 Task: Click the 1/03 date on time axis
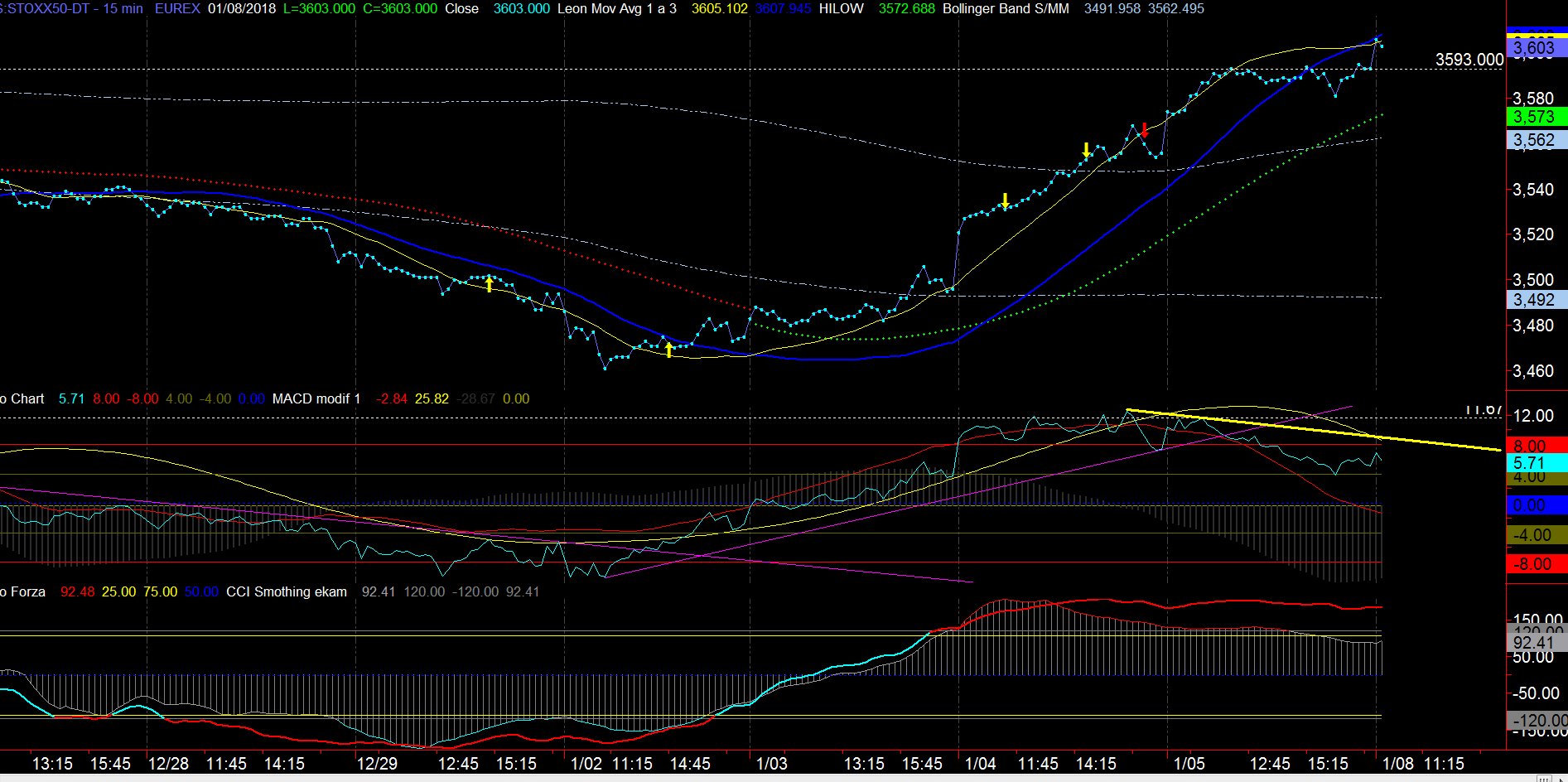772,764
